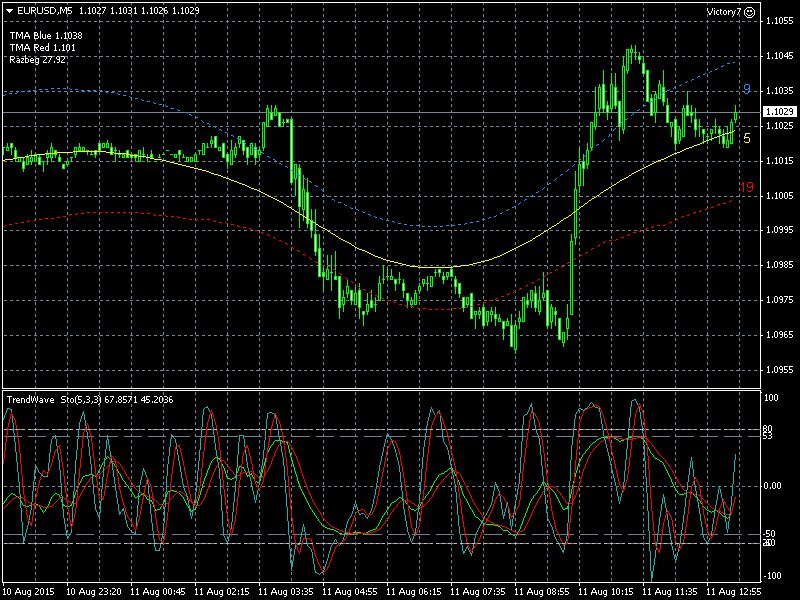
Task: Click the Victory7 smiley face icon
Action: [x=750, y=12]
